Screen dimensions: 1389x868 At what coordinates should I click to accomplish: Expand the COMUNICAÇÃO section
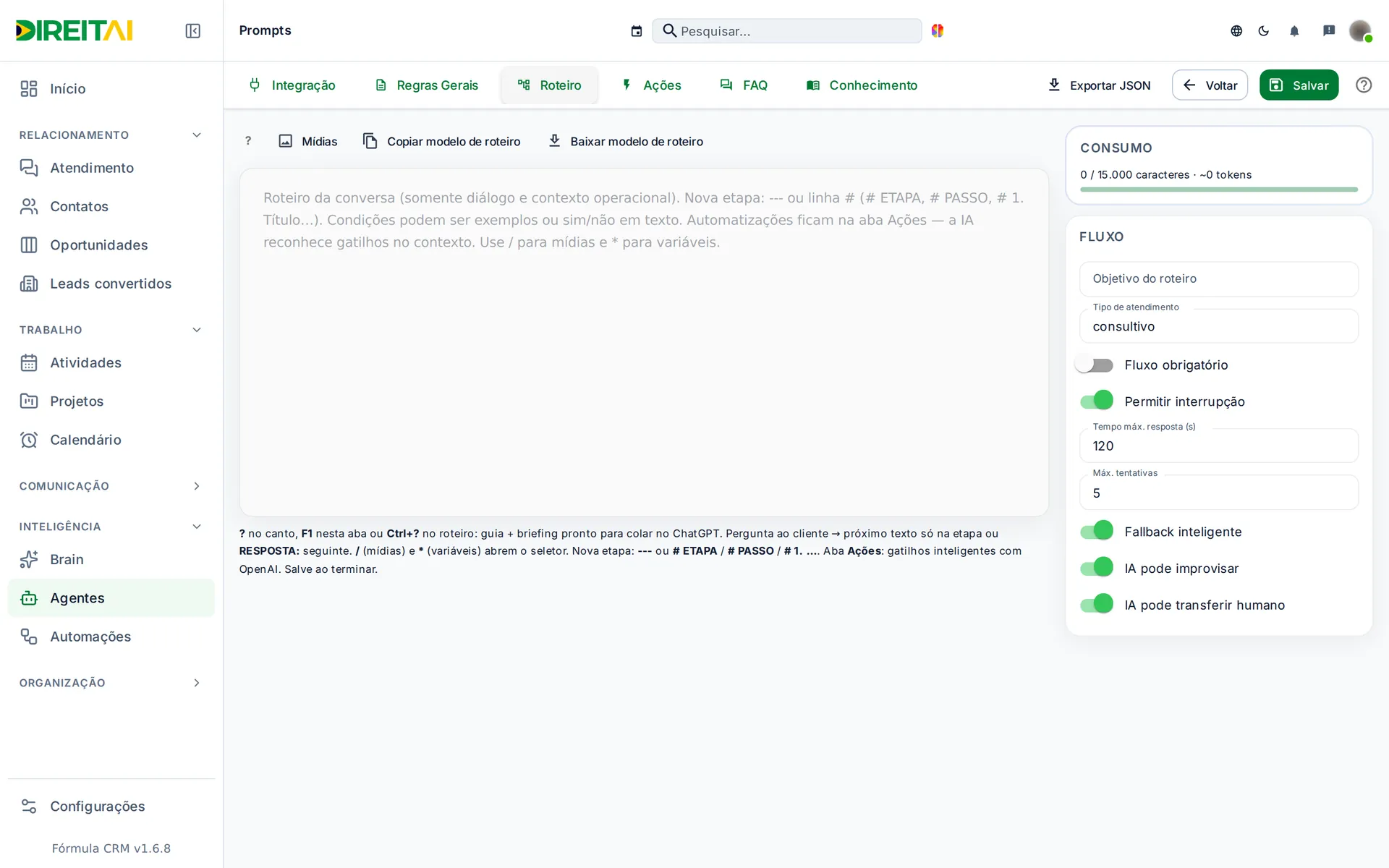(x=111, y=486)
